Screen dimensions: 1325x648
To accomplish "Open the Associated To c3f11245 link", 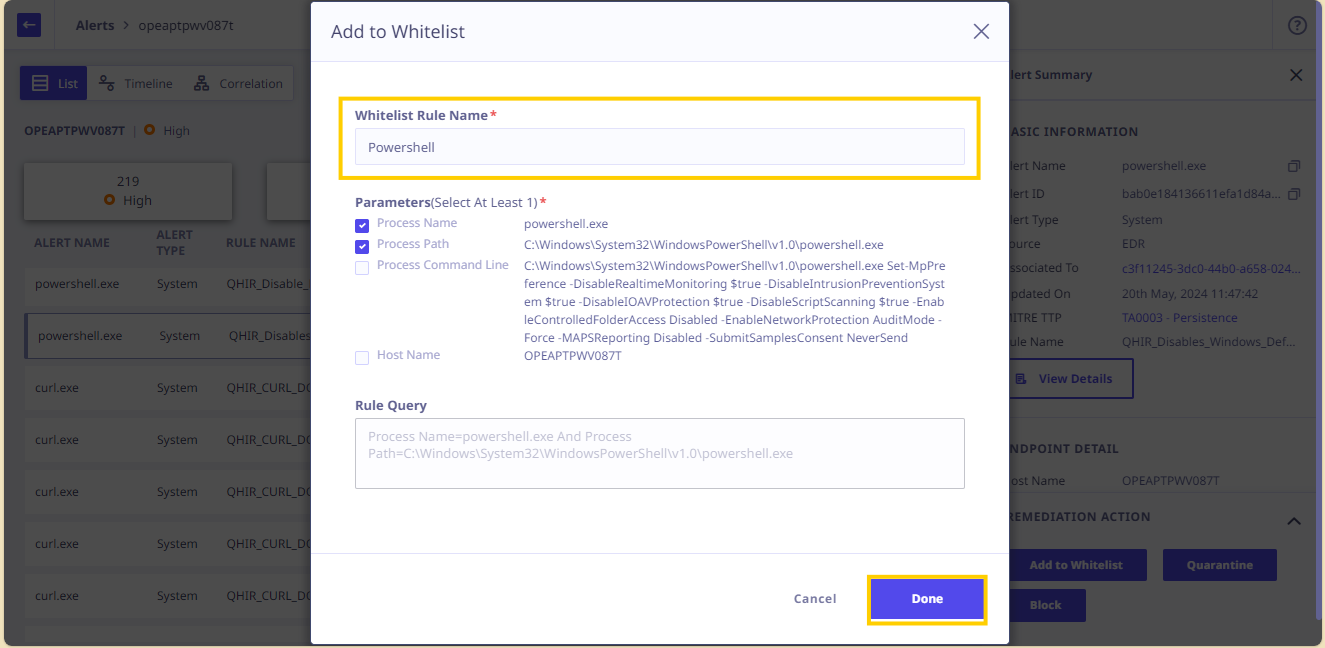I will tap(1212, 268).
